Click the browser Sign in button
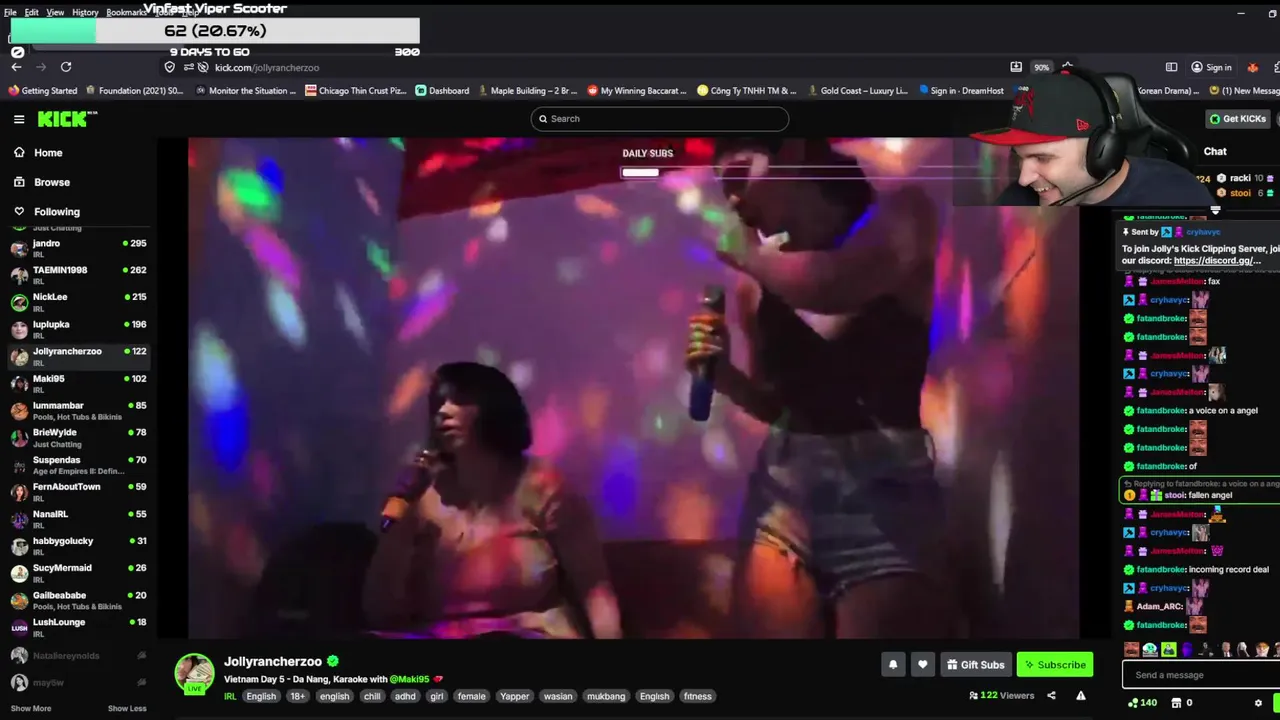 click(x=1211, y=67)
